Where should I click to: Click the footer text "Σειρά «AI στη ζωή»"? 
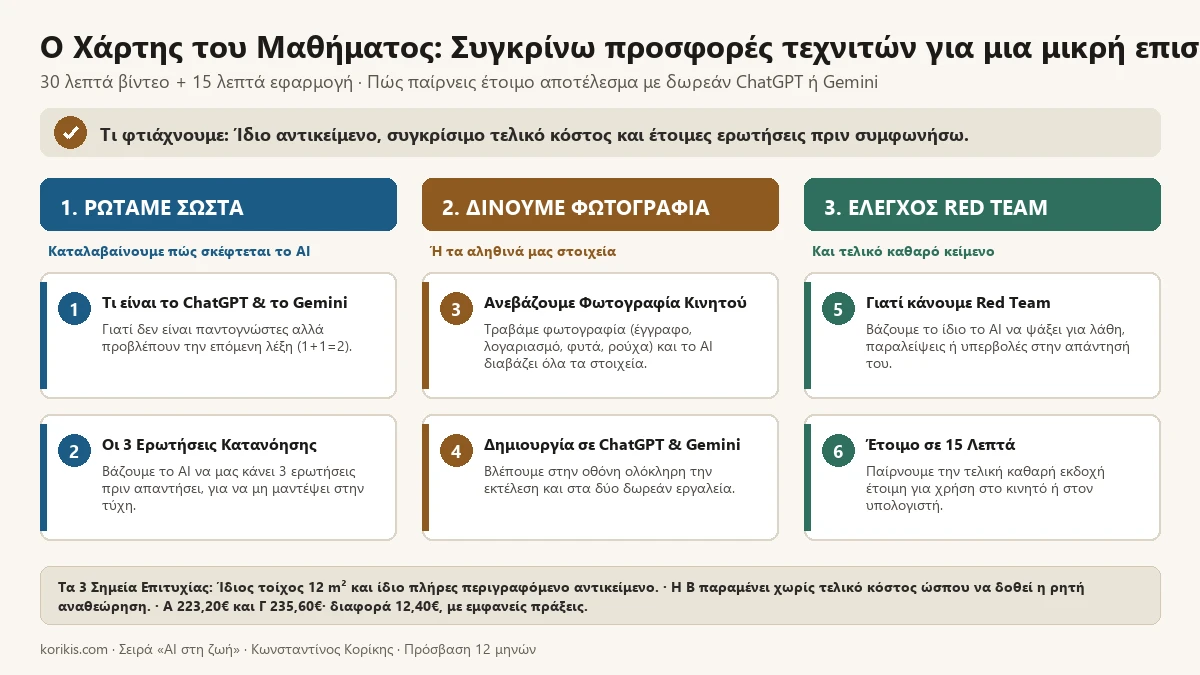(180, 649)
